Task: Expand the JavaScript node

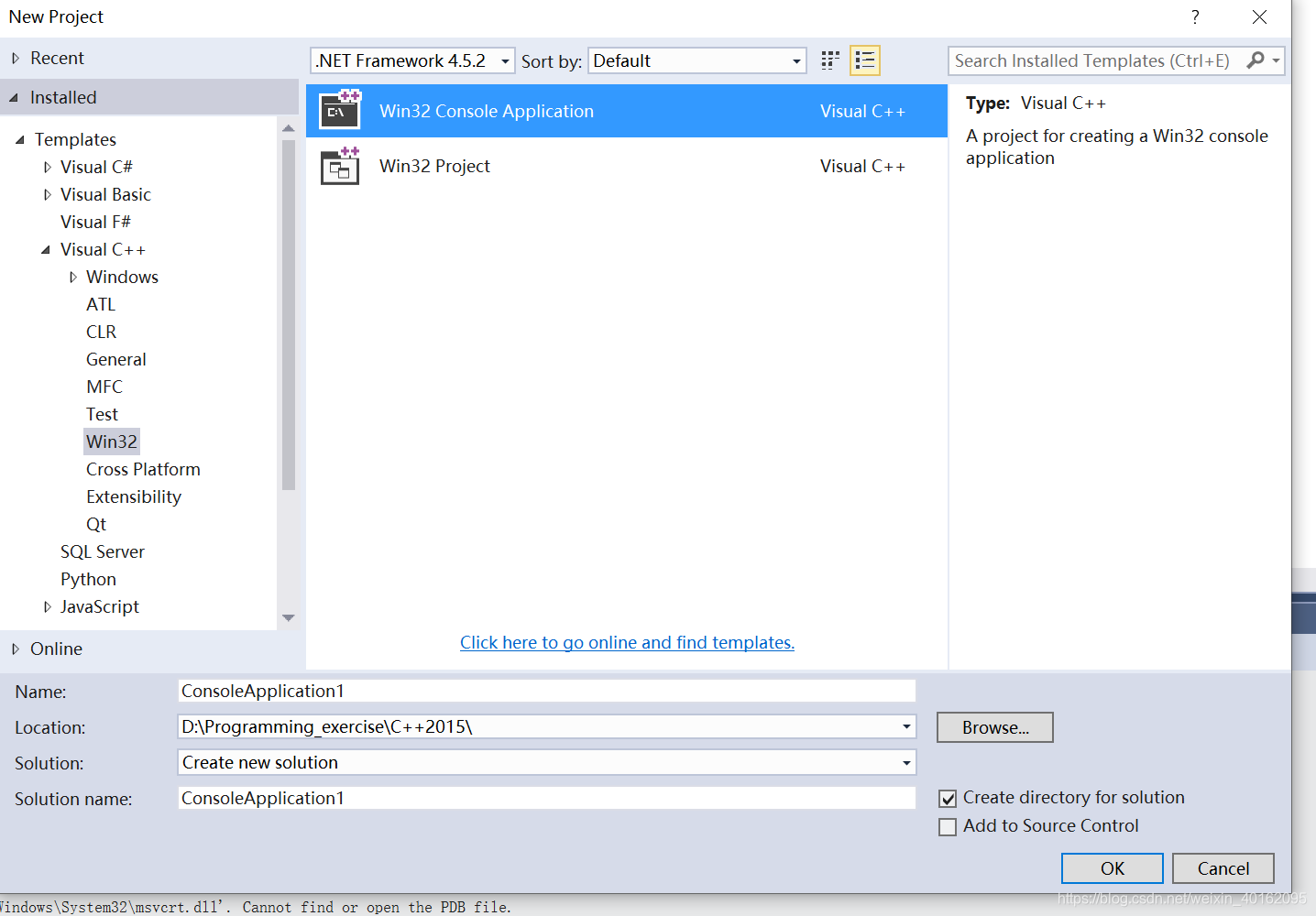Action: coord(48,606)
